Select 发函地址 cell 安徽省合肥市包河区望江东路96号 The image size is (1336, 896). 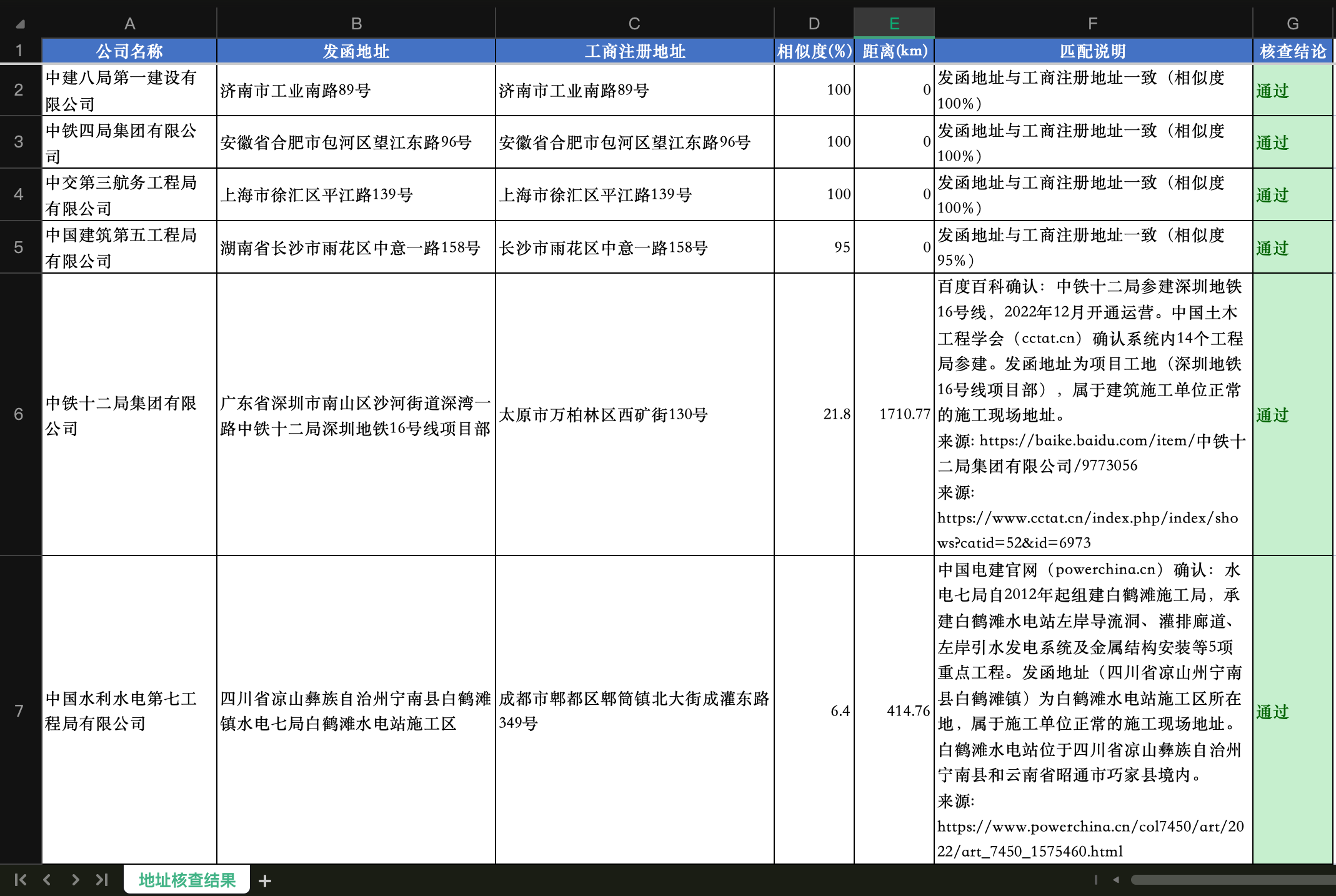tap(356, 142)
